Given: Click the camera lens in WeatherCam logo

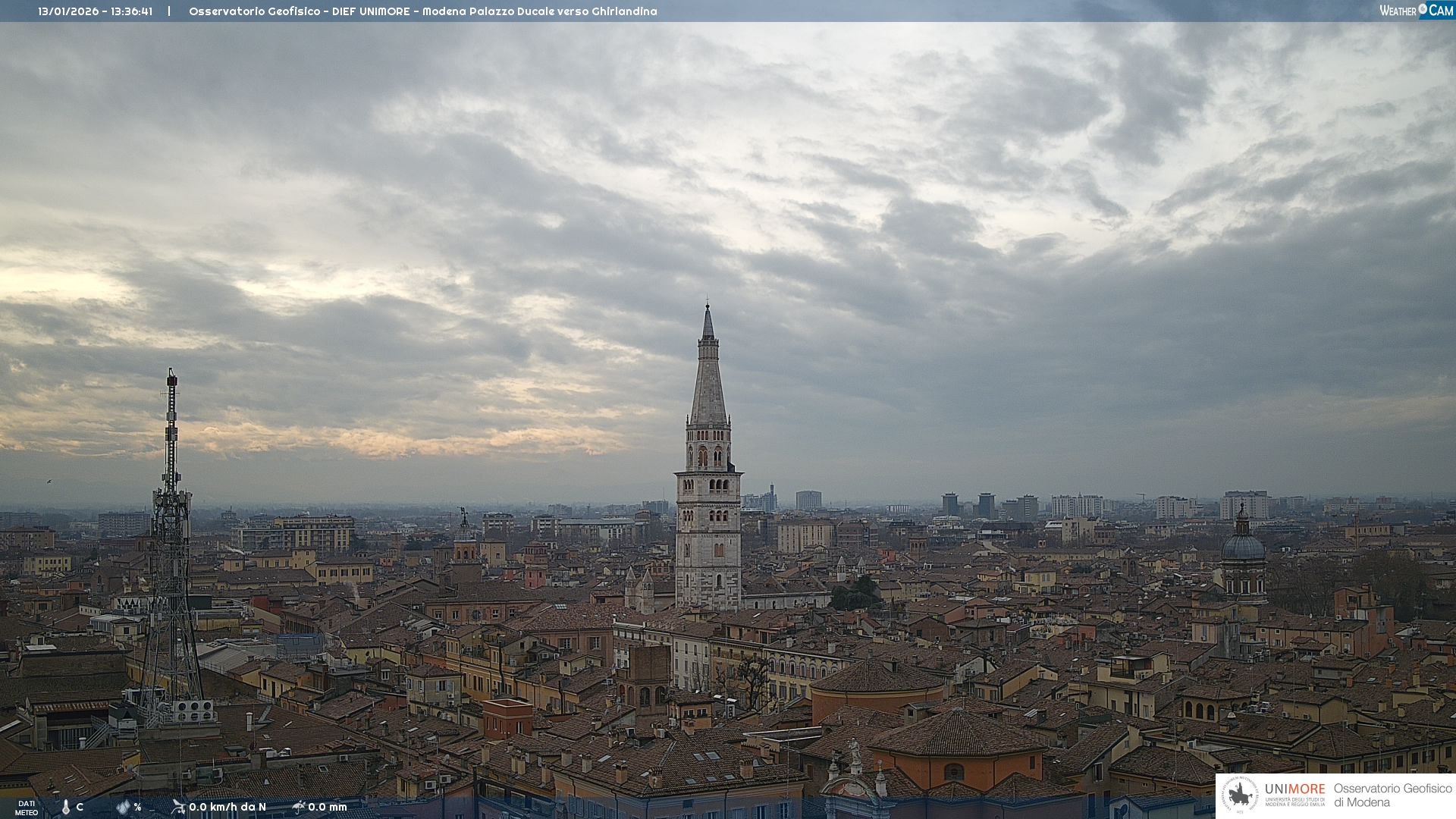Looking at the screenshot, I should (x=1423, y=9).
